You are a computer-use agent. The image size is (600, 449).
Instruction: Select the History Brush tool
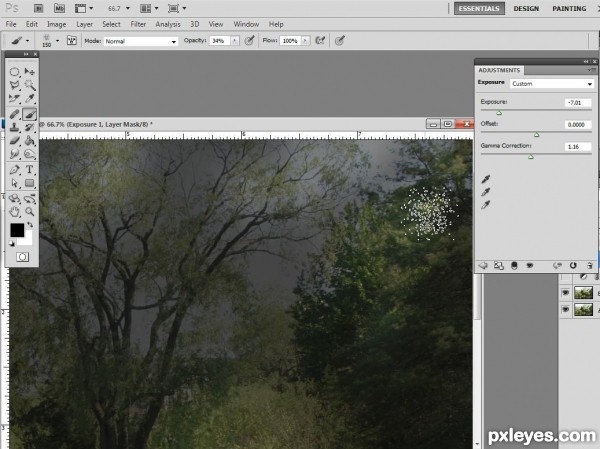click(29, 127)
